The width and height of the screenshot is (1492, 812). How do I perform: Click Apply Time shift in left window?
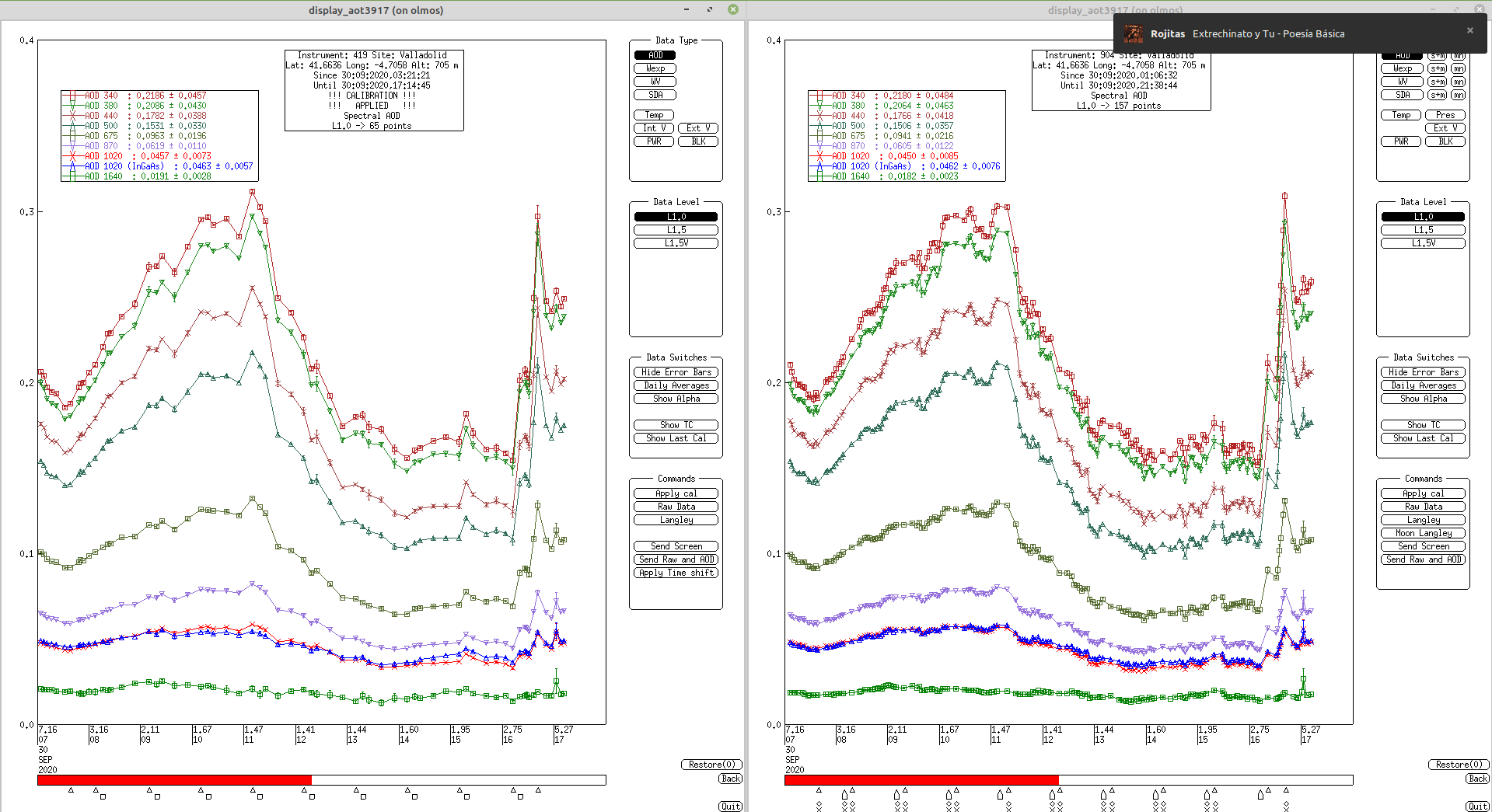coord(676,573)
